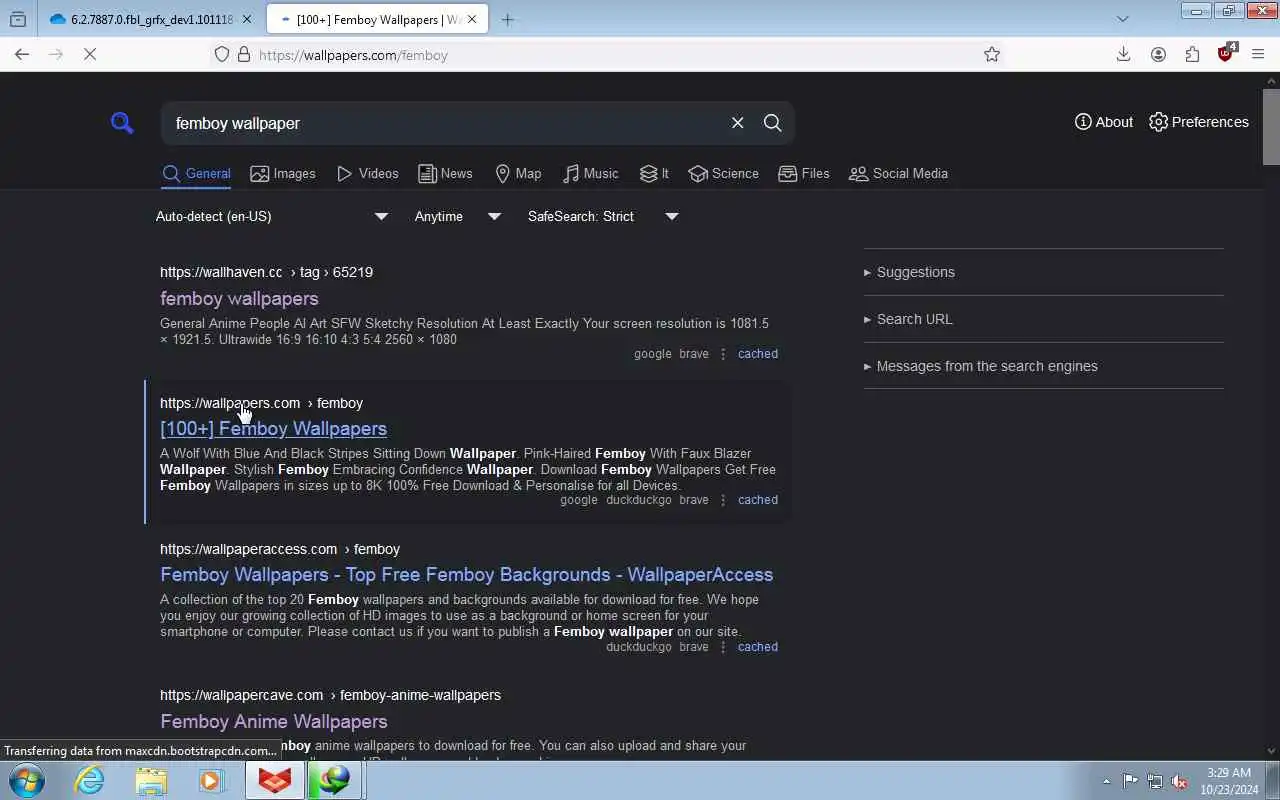Open a new browser tab
Image resolution: width=1280 pixels, height=800 pixels.
(x=508, y=19)
